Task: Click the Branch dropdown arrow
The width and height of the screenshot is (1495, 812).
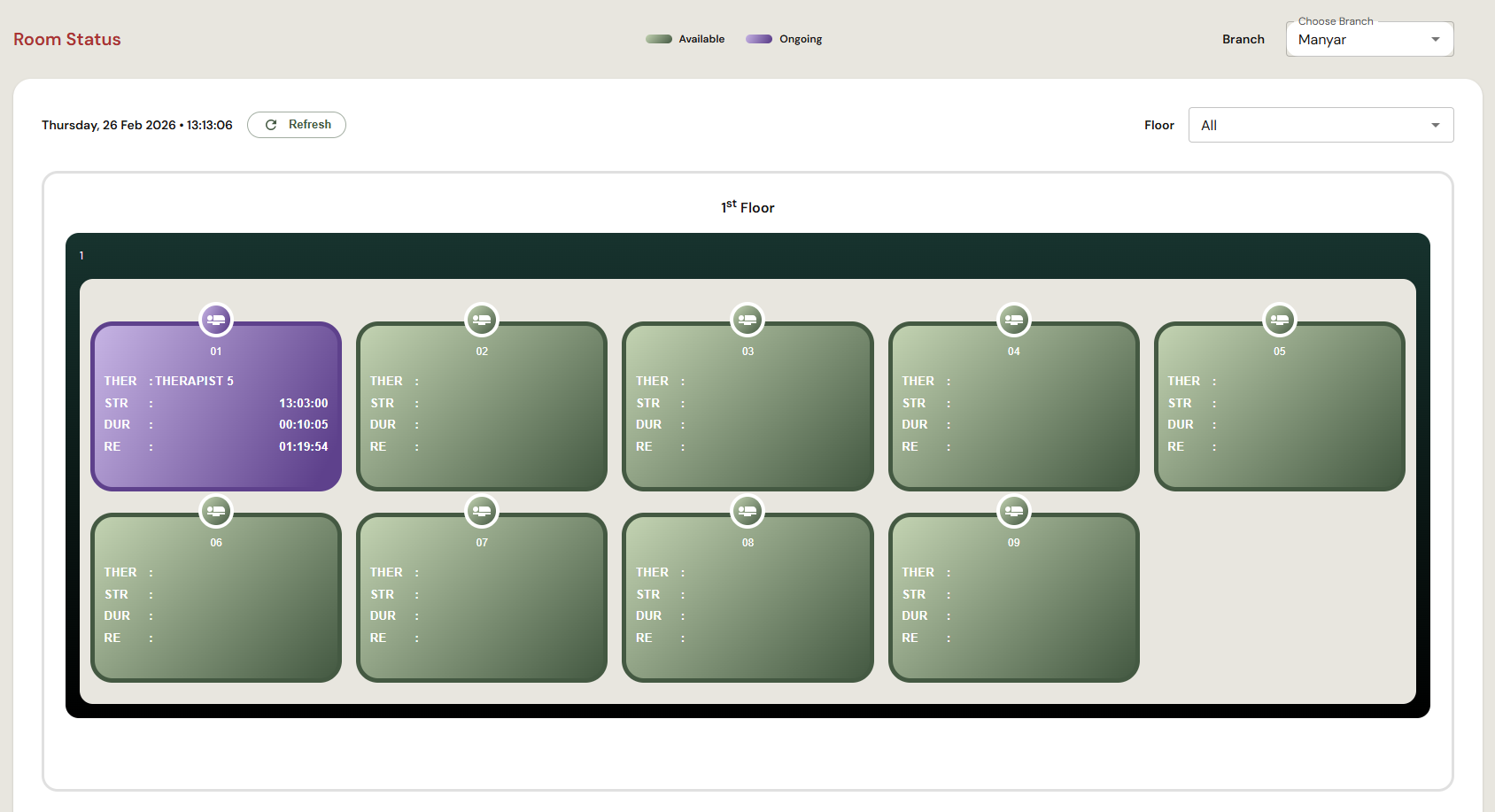Action: [x=1436, y=39]
